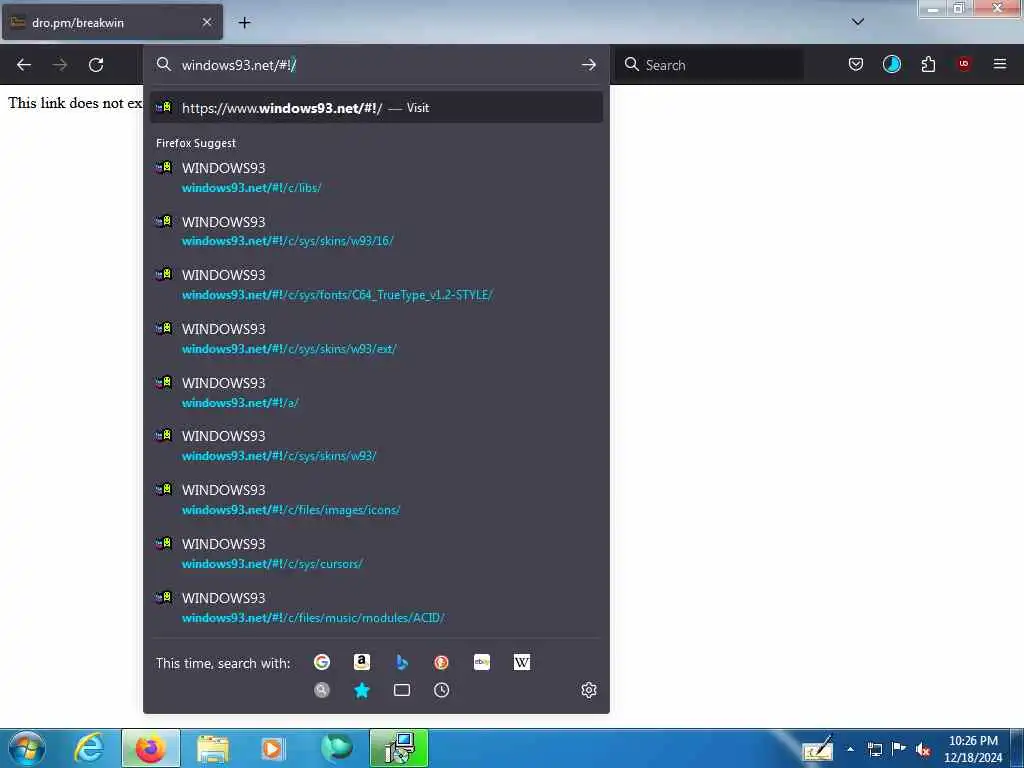Show hidden system tray icons
The image size is (1024, 768).
[x=850, y=749]
